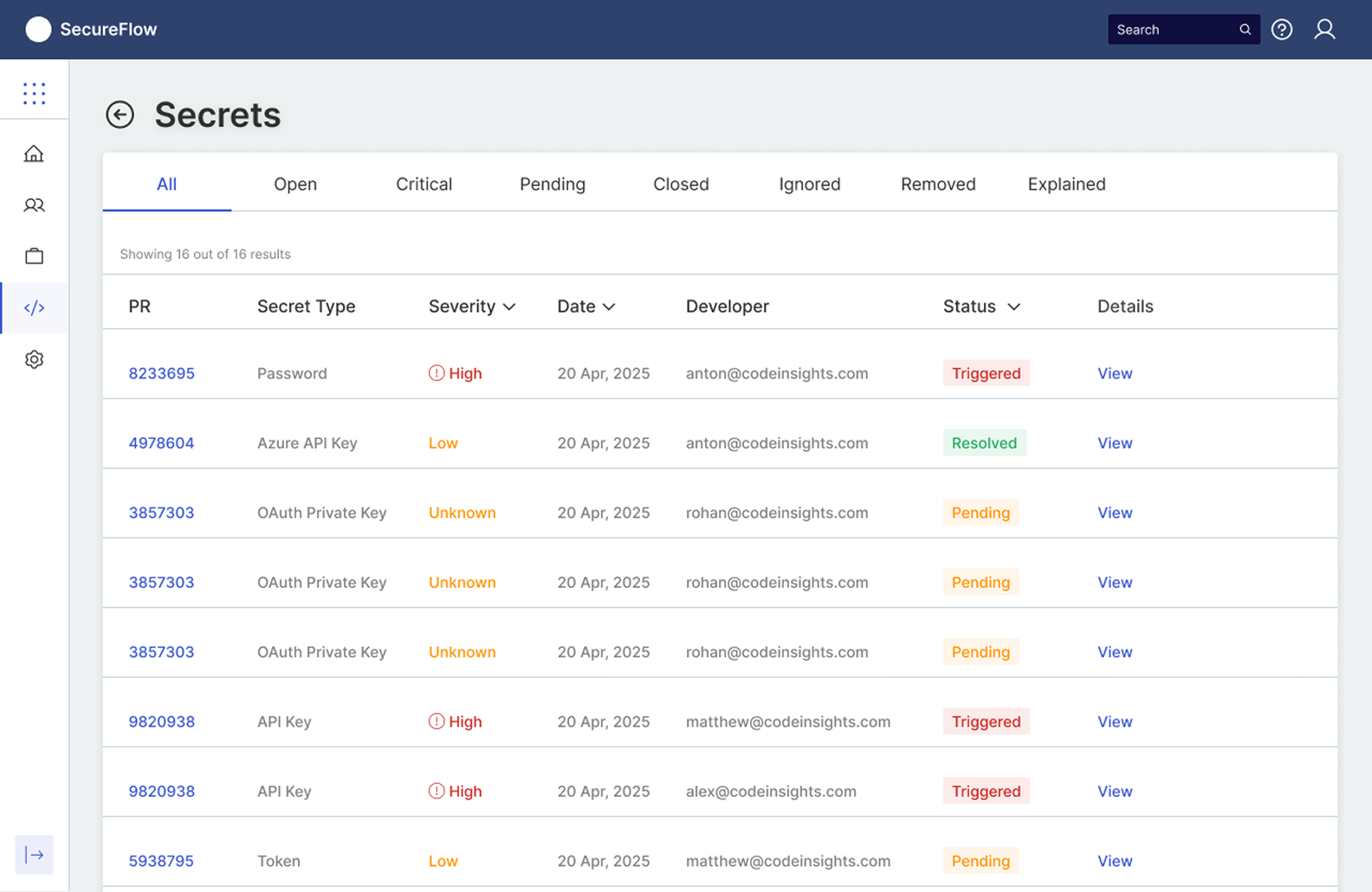Click the Password secret type cell
1372x892 pixels.
click(292, 373)
